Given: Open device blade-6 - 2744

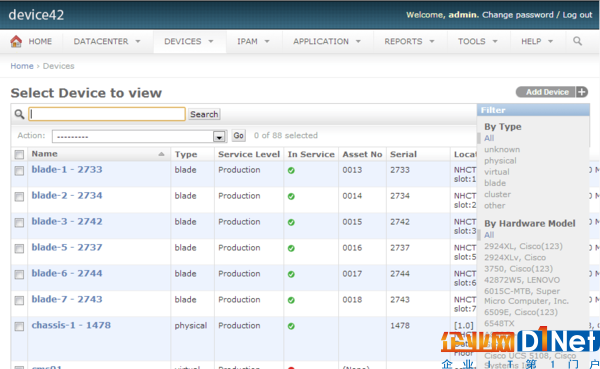Looking at the screenshot, I should pos(67,273).
